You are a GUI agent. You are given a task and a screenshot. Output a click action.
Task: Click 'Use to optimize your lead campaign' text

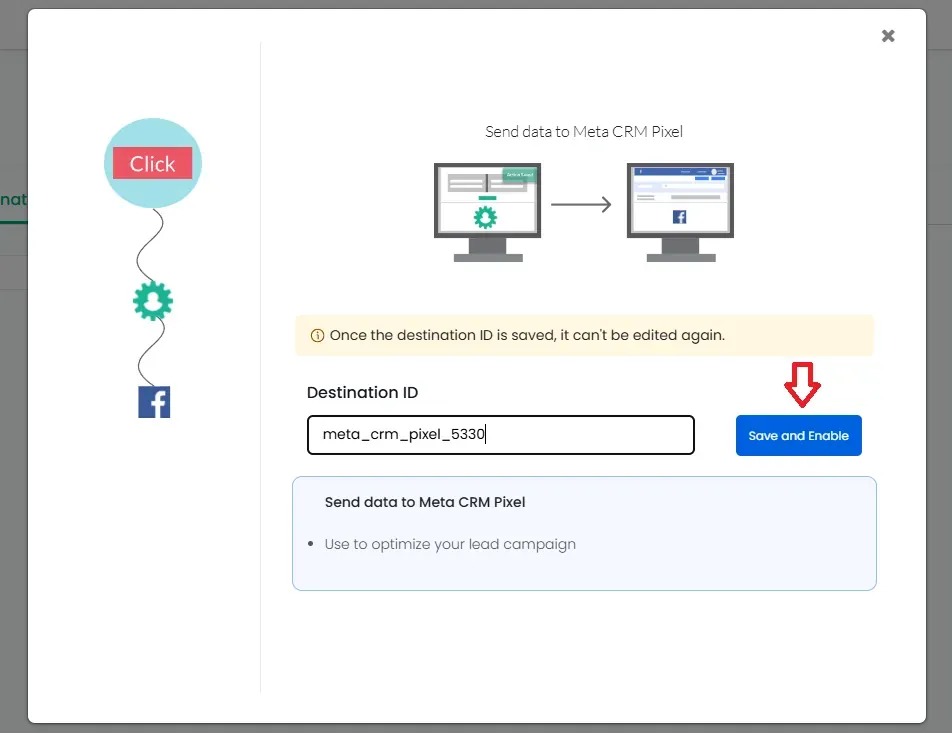click(450, 544)
